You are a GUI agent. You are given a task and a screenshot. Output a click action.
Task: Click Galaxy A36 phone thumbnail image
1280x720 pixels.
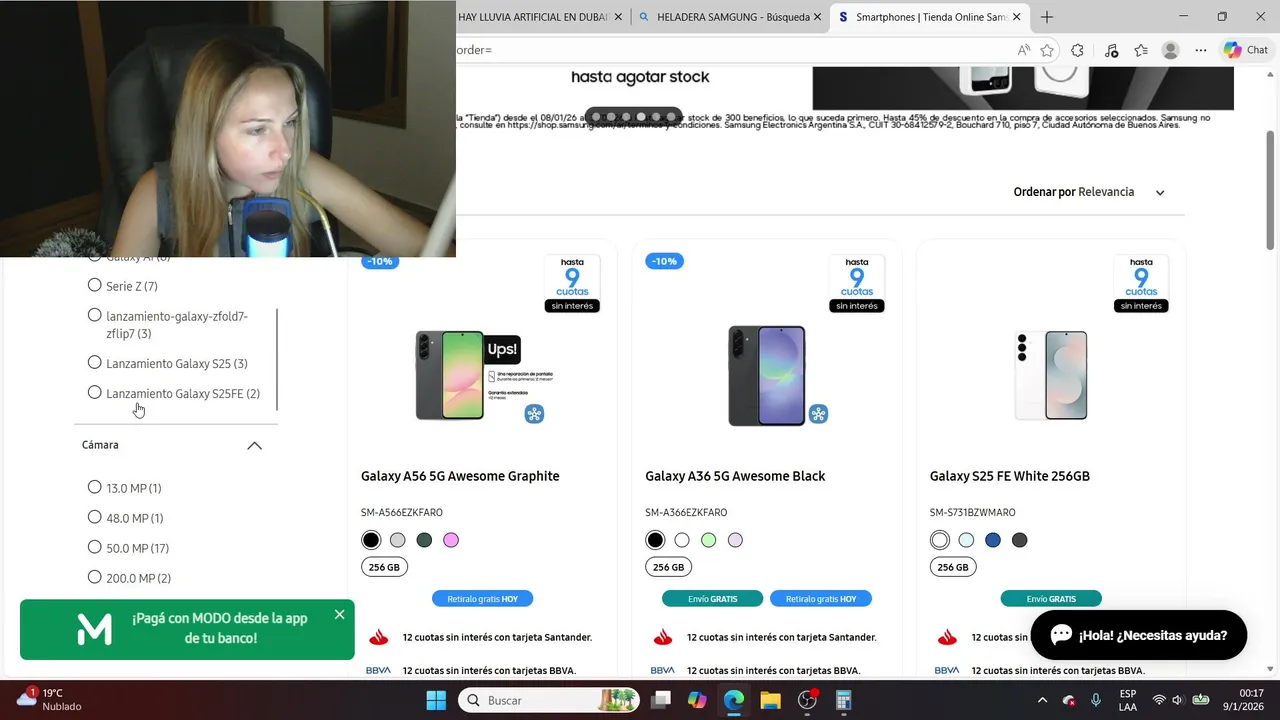tap(767, 375)
